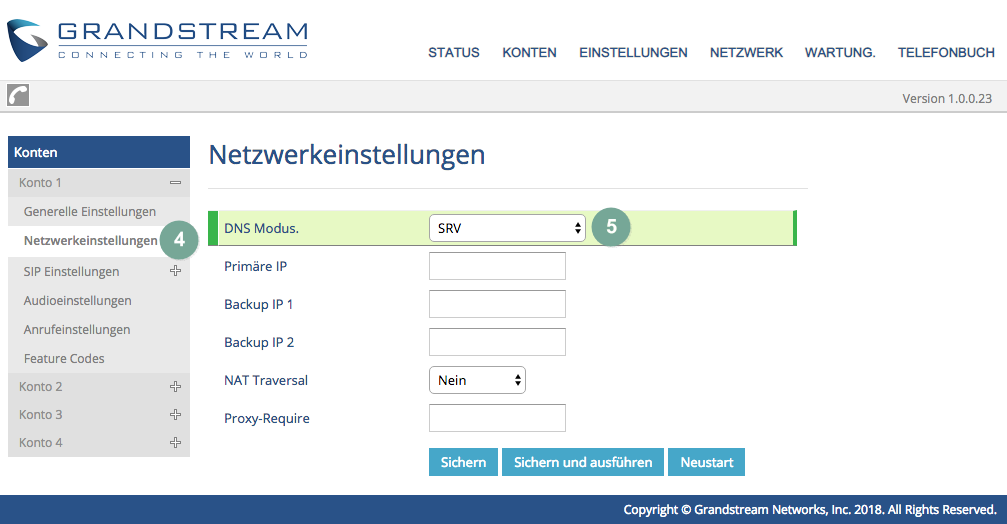Click the Grandstream logo
This screenshot has height=524, width=1007.
pyautogui.click(x=157, y=40)
